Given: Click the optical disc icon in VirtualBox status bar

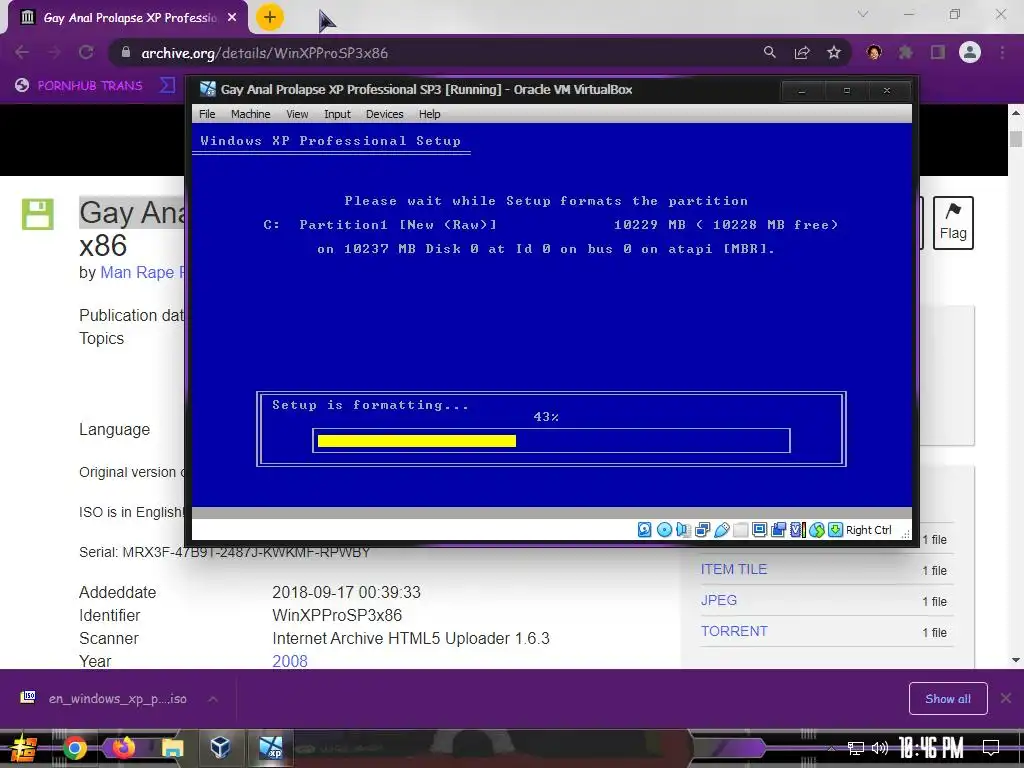Looking at the screenshot, I should 664,530.
